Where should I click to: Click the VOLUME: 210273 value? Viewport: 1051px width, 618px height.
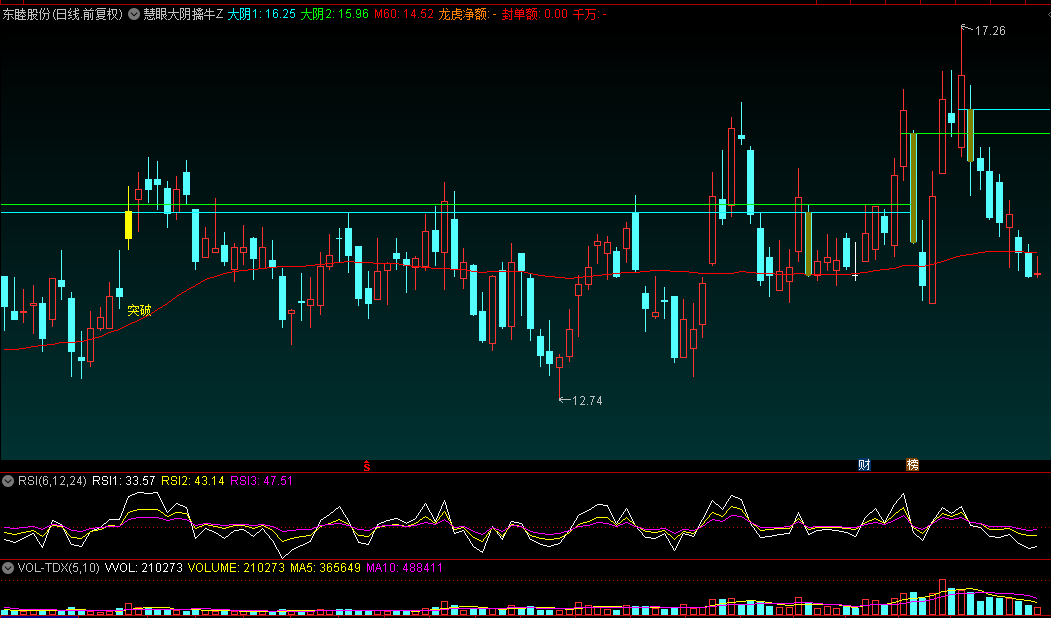[x=236, y=568]
